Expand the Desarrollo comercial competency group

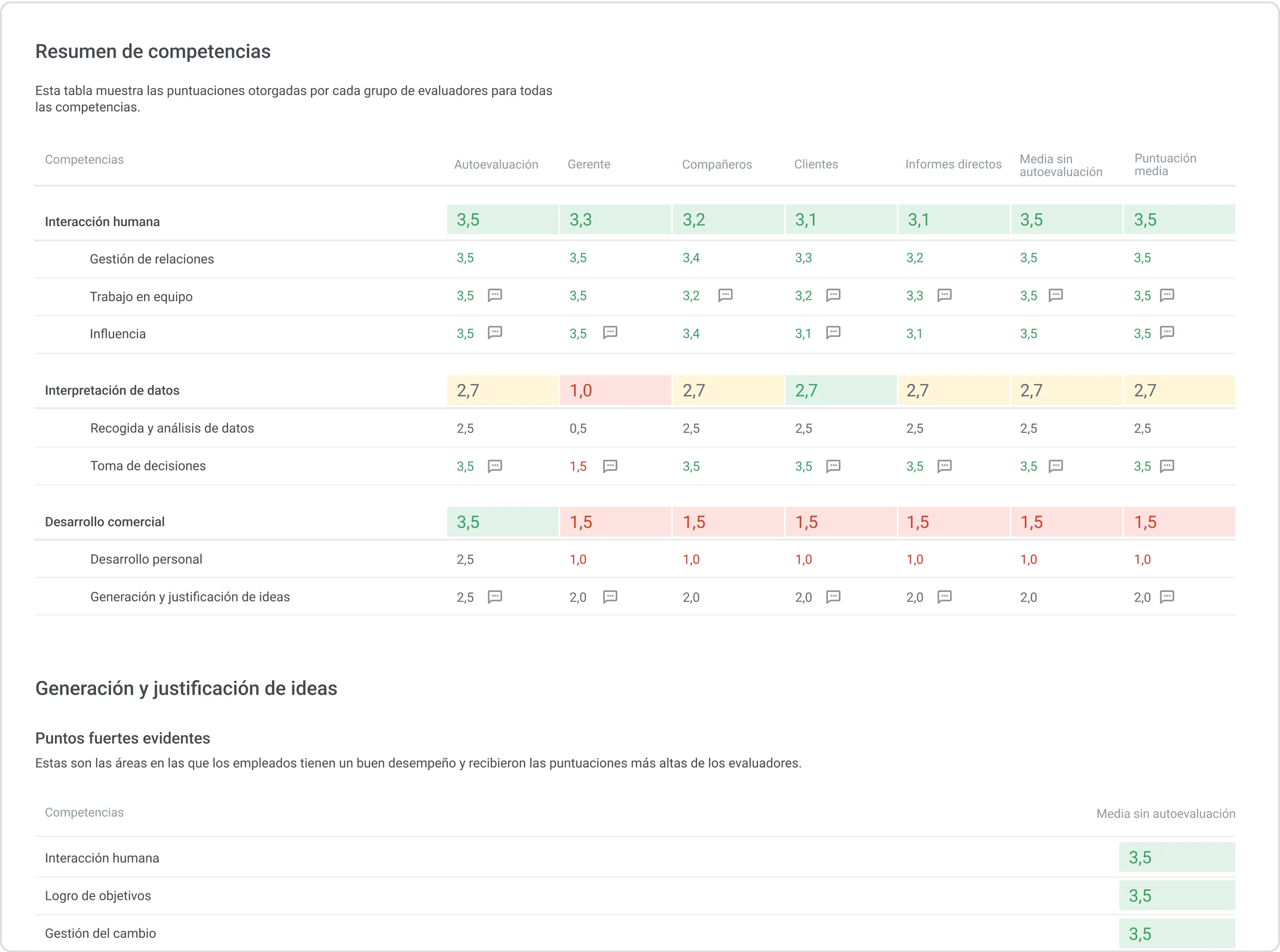pyautogui.click(x=106, y=521)
